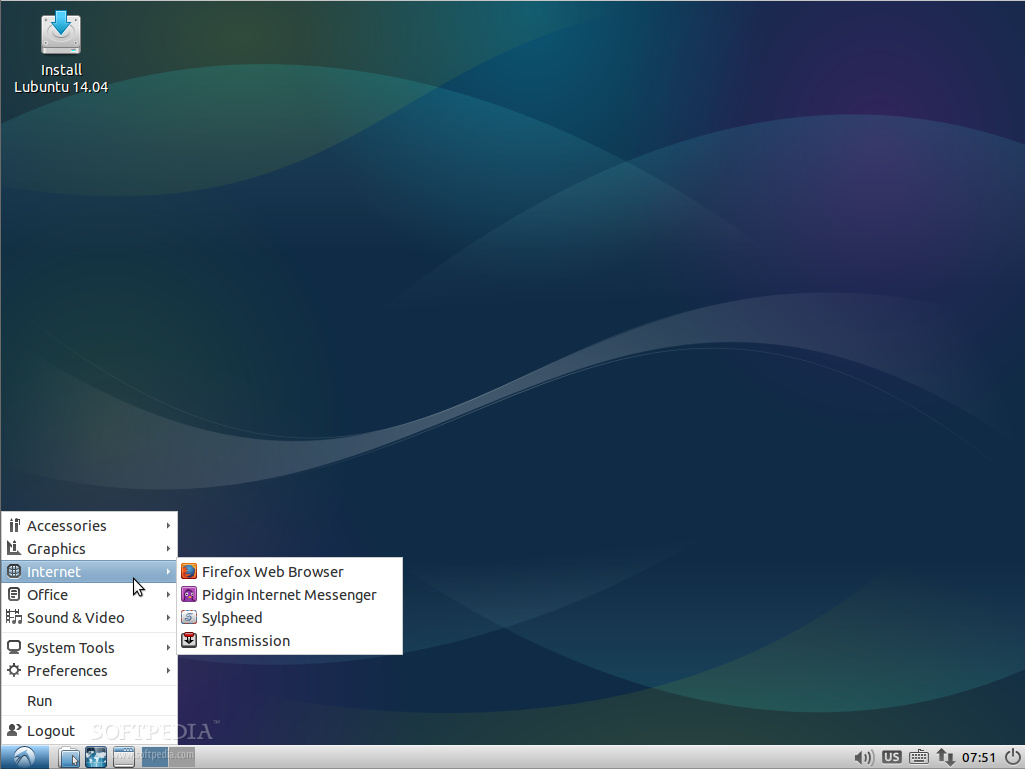Expand the Preferences submenu
The height and width of the screenshot is (769, 1025).
(90, 670)
